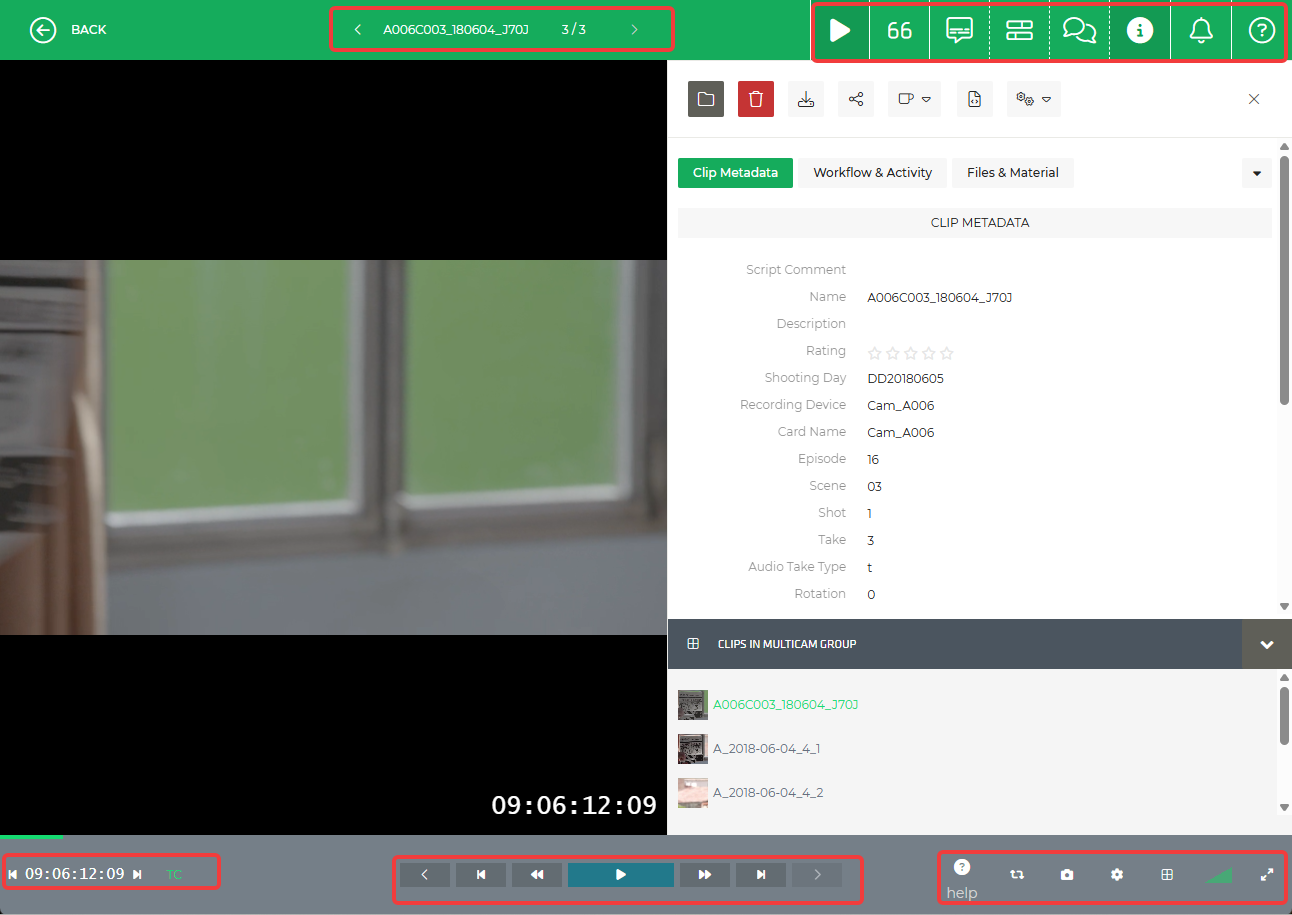This screenshot has height=915, width=1292.
Task: Open the player view icon in top bar
Action: (x=840, y=30)
